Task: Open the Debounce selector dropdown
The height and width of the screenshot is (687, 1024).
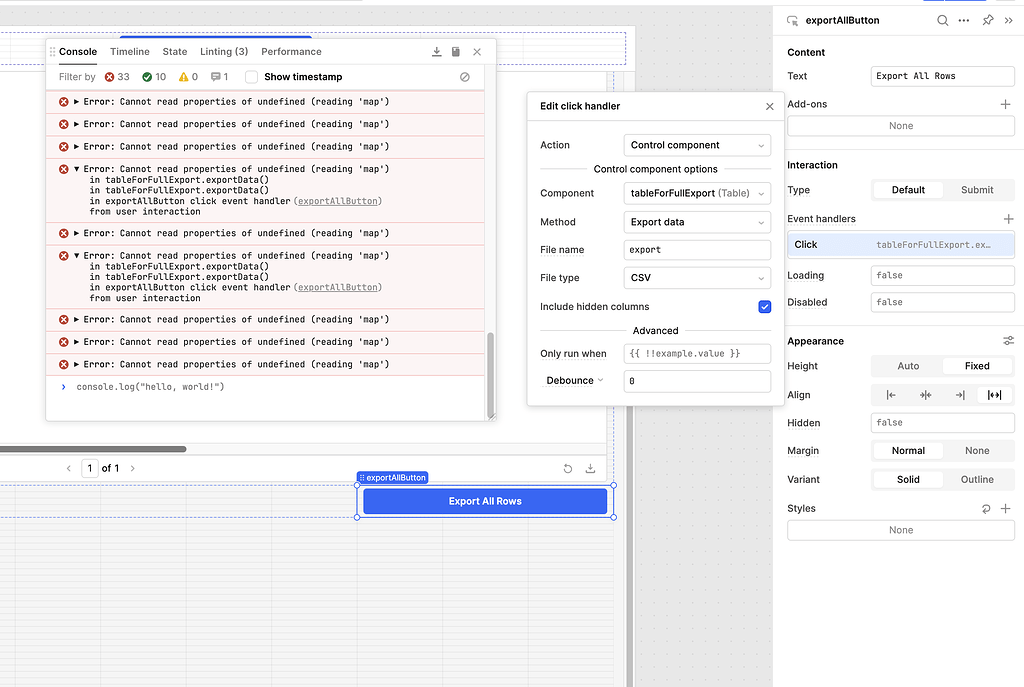Action: tap(575, 381)
